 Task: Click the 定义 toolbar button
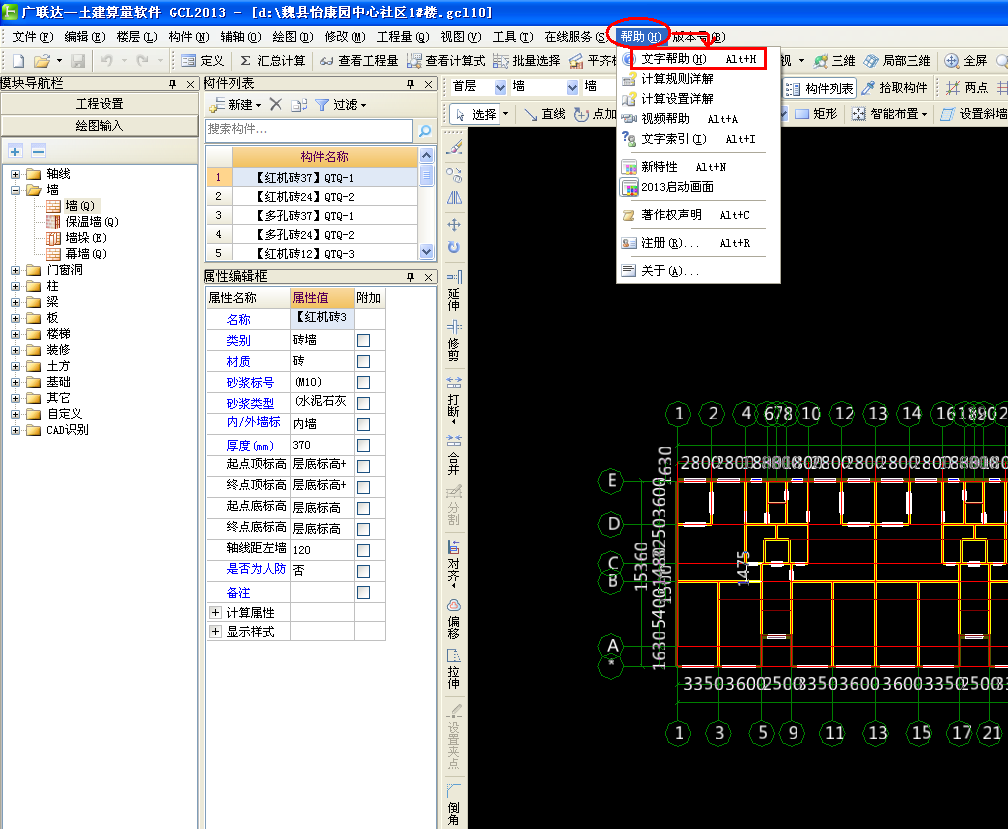pyautogui.click(x=203, y=61)
